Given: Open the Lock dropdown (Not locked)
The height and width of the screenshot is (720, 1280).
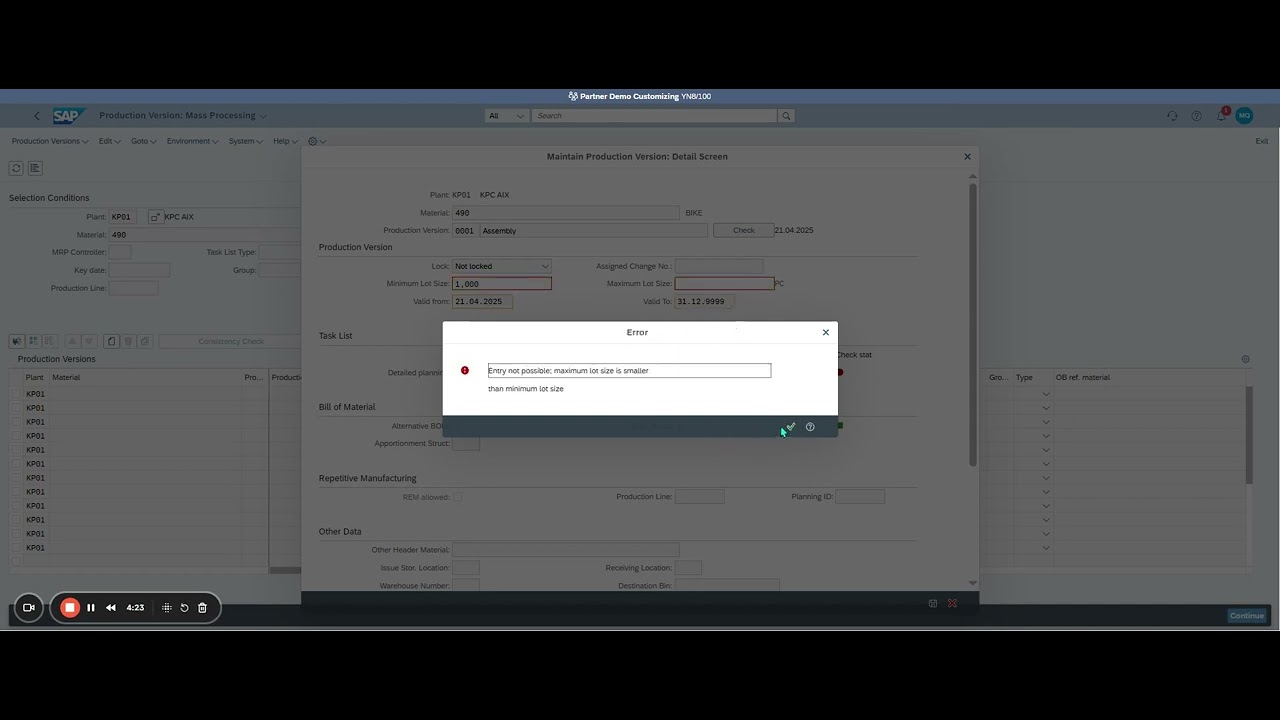Looking at the screenshot, I should [x=501, y=266].
